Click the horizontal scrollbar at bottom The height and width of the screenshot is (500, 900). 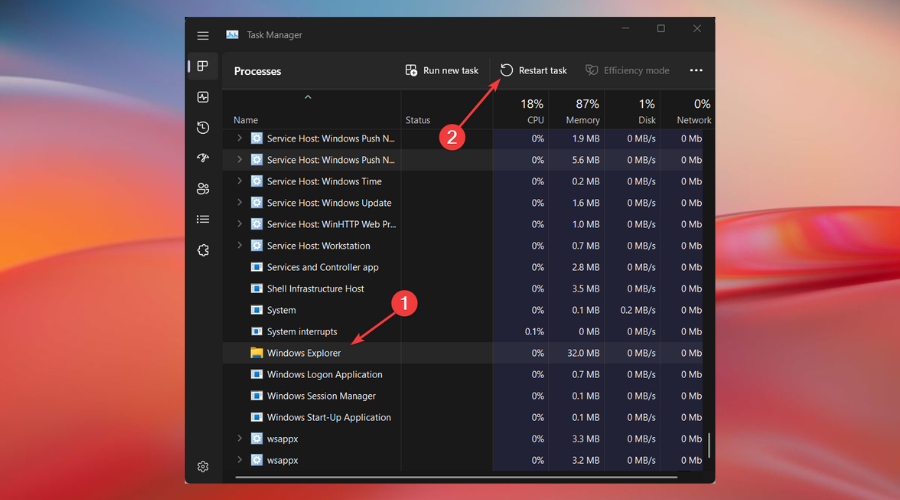tap(456, 477)
